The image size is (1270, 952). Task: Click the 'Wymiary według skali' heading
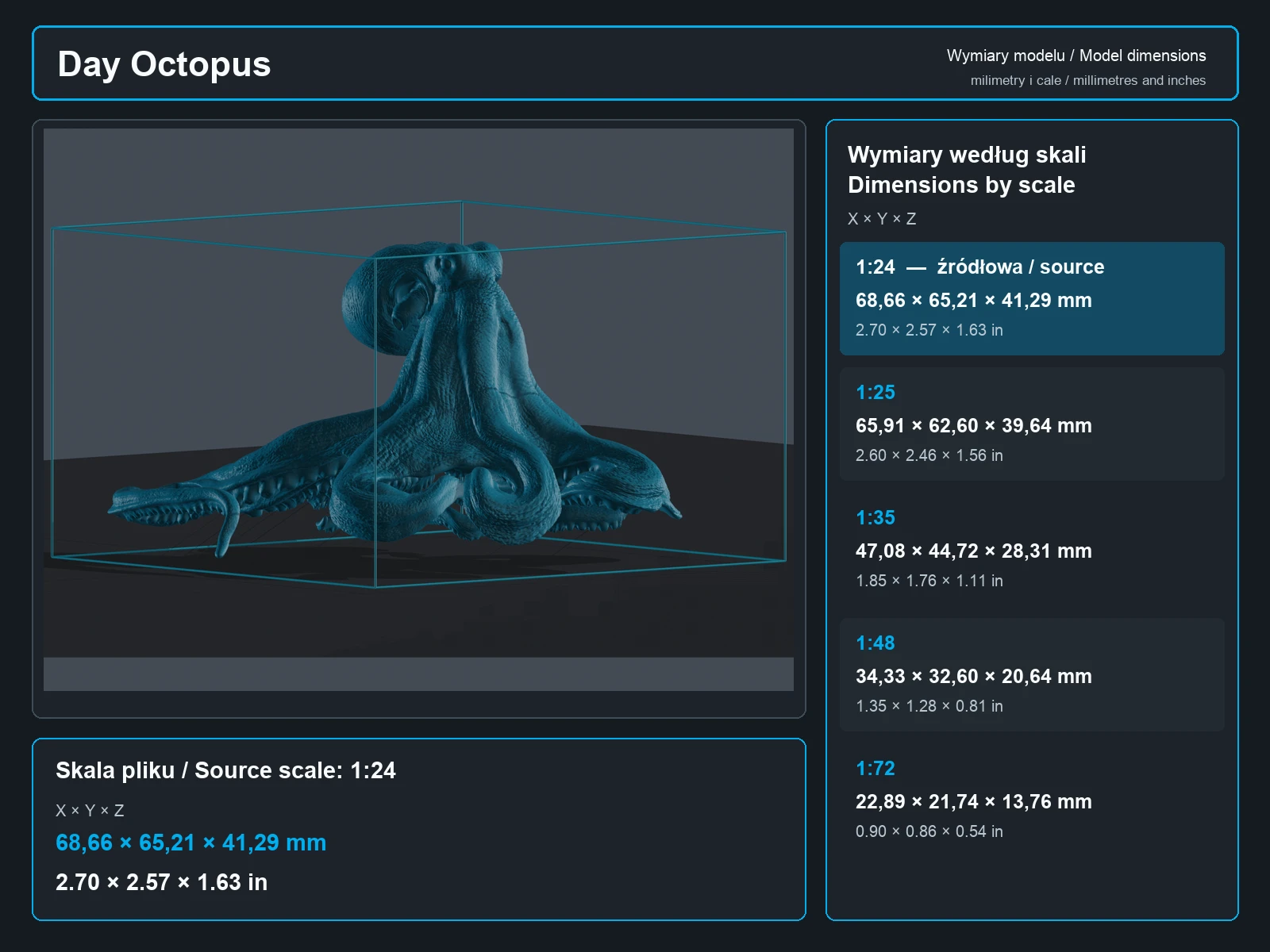tap(967, 155)
